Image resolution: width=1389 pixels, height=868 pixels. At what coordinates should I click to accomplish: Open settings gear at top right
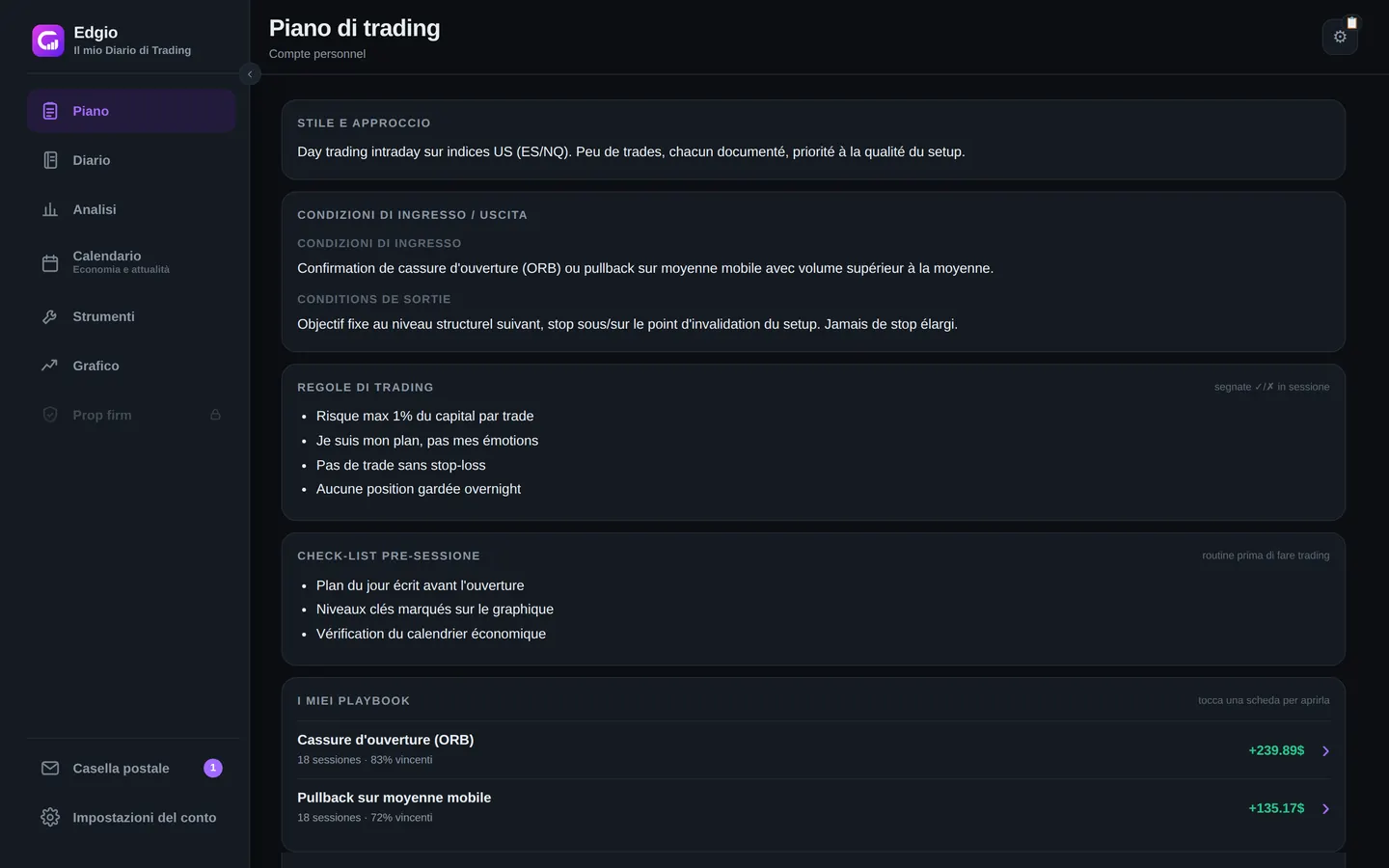(x=1340, y=37)
